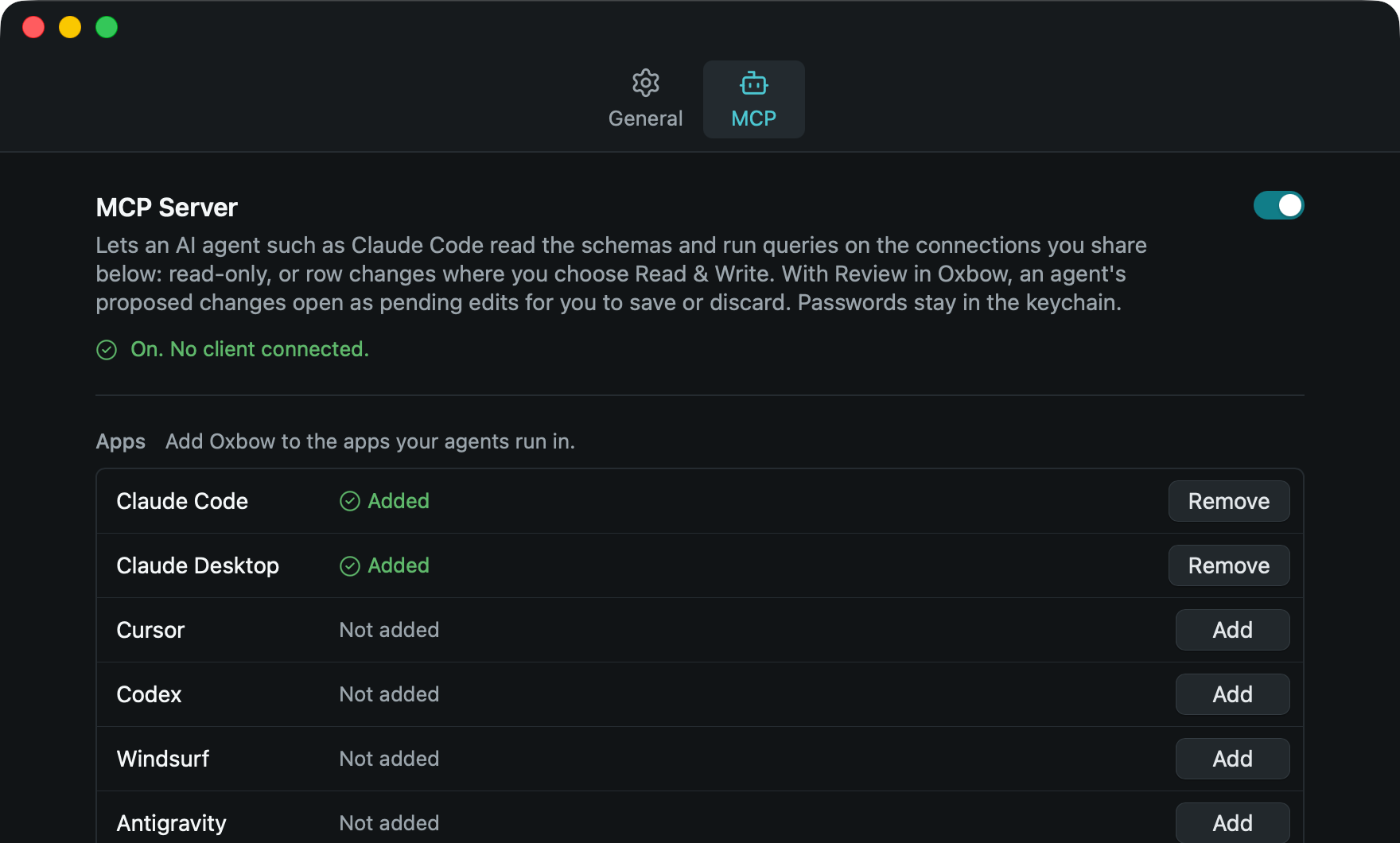This screenshot has width=1400, height=843.
Task: Click the yellow macOS minimize button
Action: [70, 27]
